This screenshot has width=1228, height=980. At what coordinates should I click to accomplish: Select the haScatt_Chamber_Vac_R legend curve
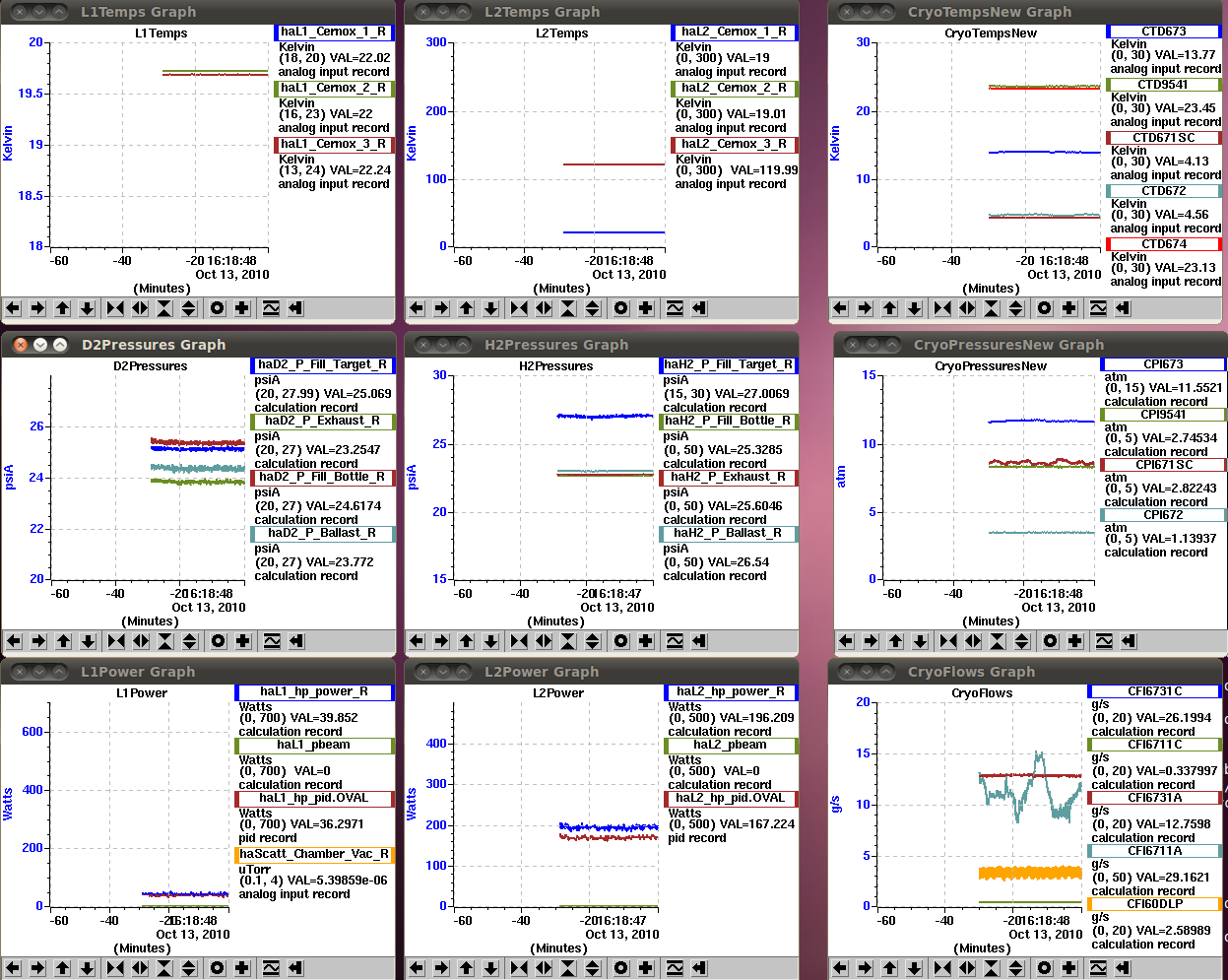coord(314,855)
